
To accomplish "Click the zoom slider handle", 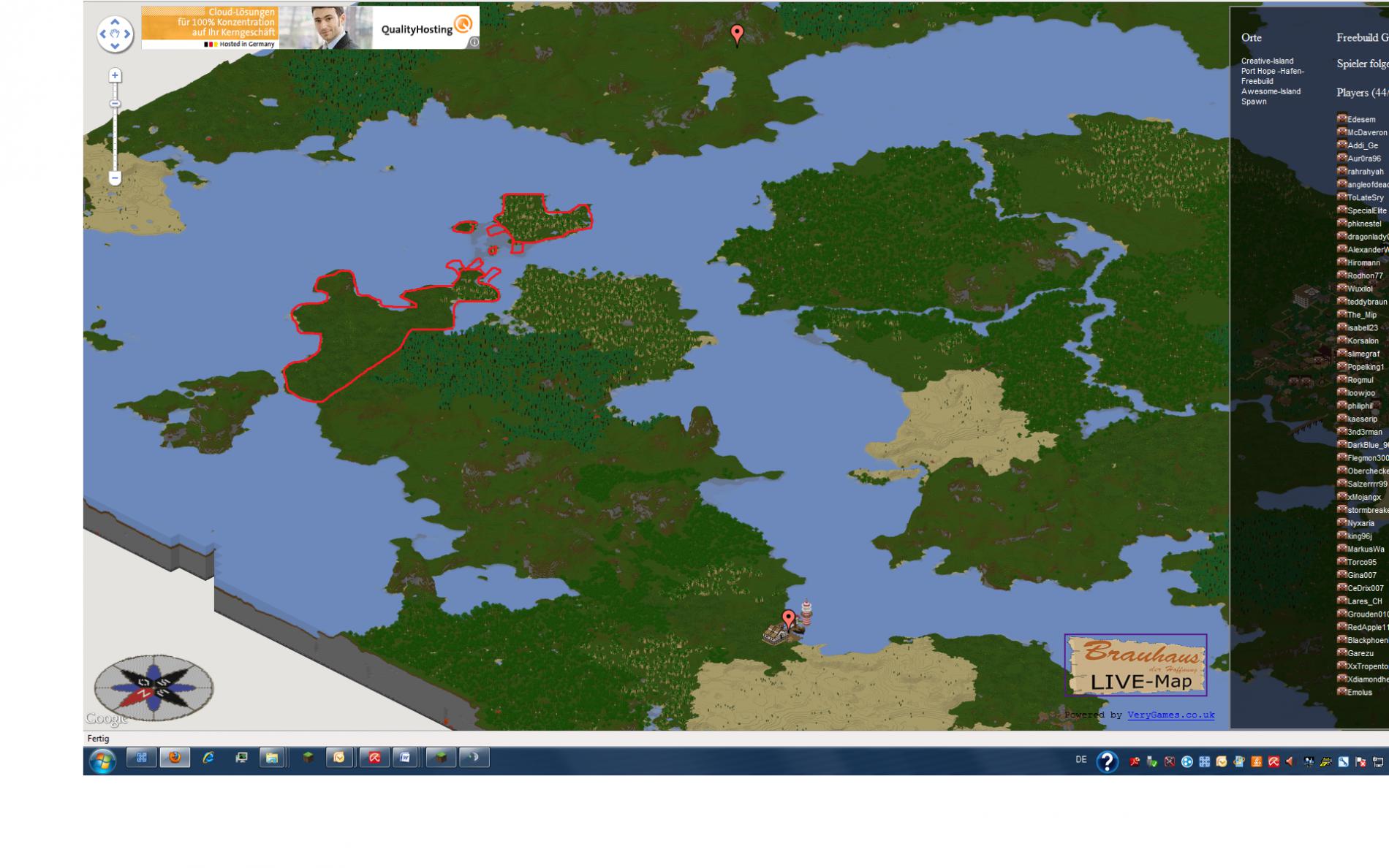I will pos(115,104).
